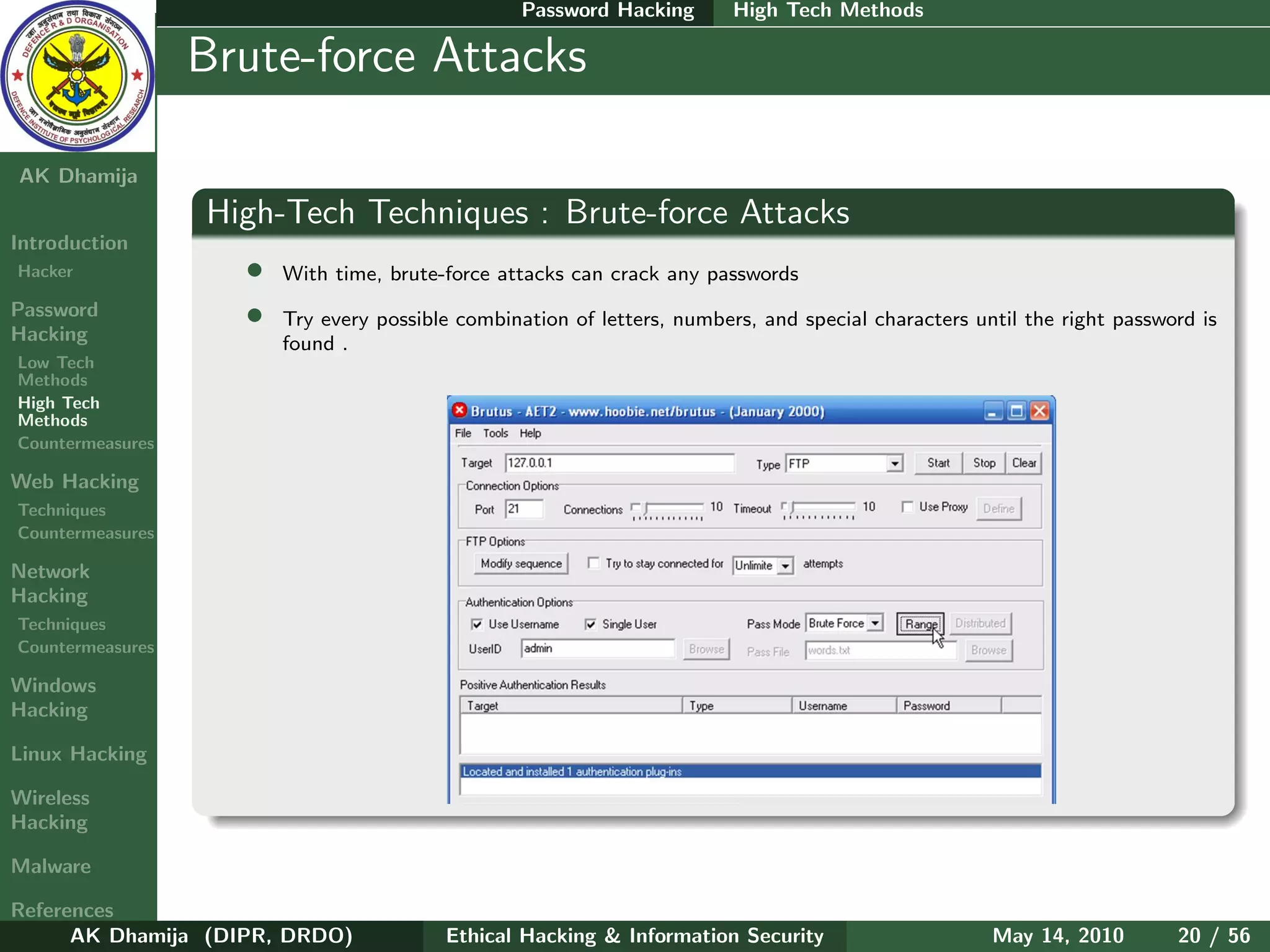1270x952 pixels.
Task: Go to Web Hacking section in sidebar
Action: [x=74, y=481]
